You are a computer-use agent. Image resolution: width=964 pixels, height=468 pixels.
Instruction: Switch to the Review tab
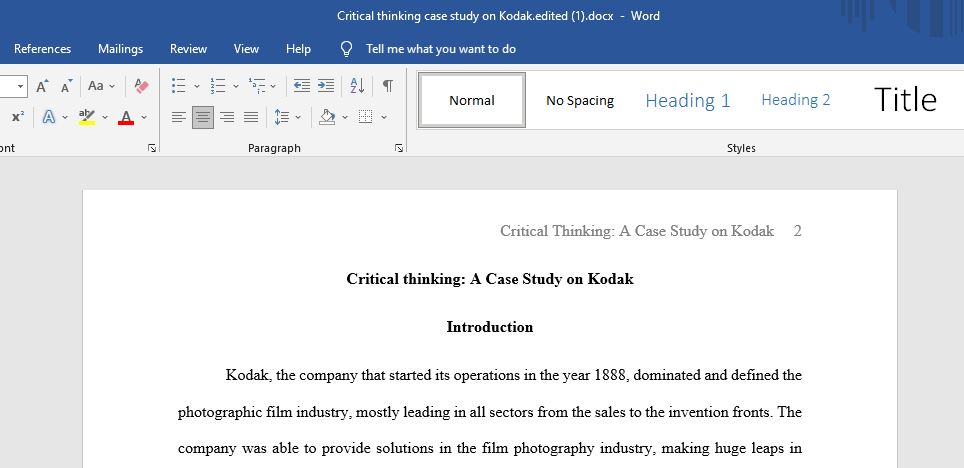pyautogui.click(x=188, y=49)
